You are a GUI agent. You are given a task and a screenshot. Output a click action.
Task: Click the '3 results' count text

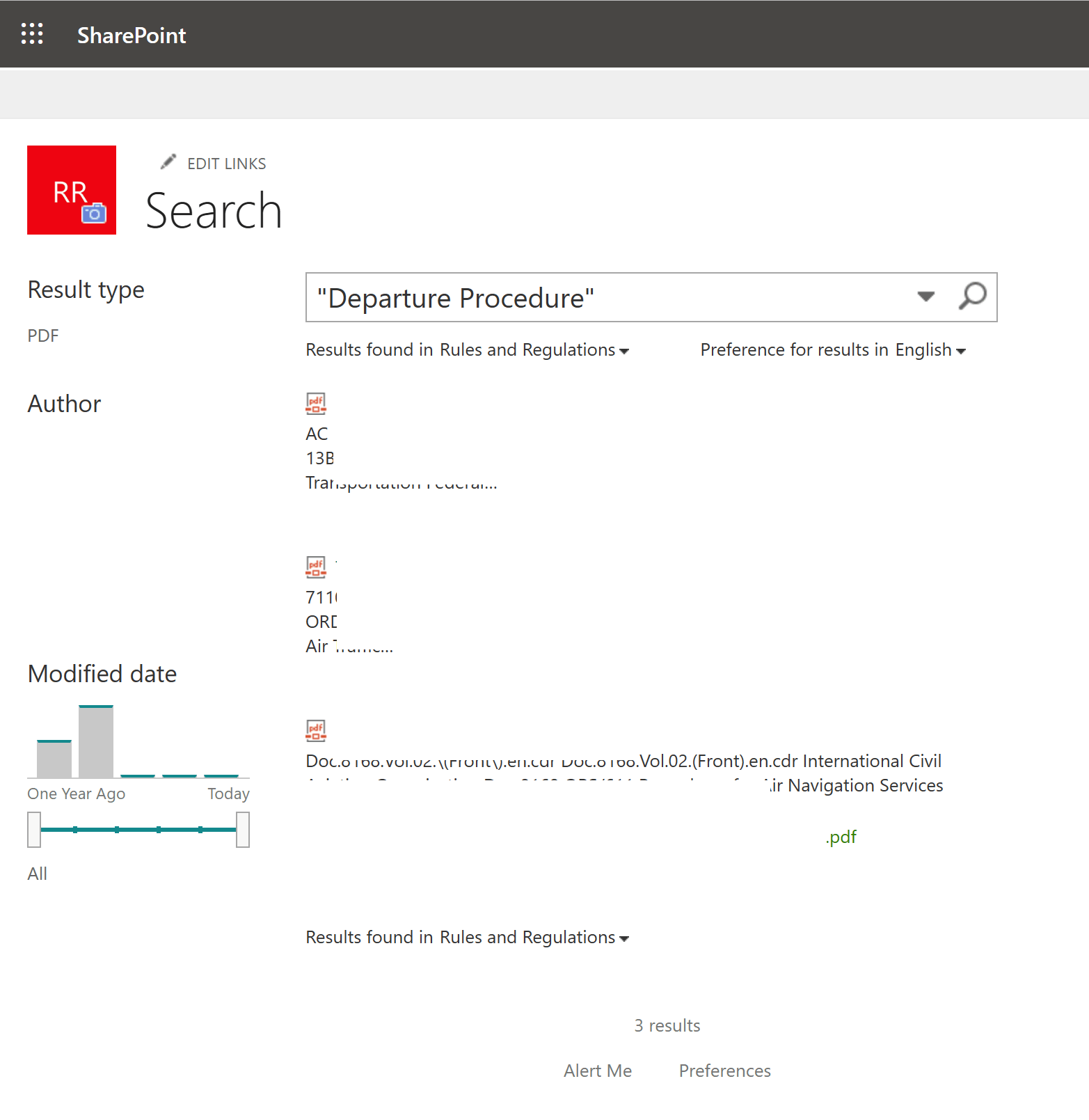(x=667, y=1025)
